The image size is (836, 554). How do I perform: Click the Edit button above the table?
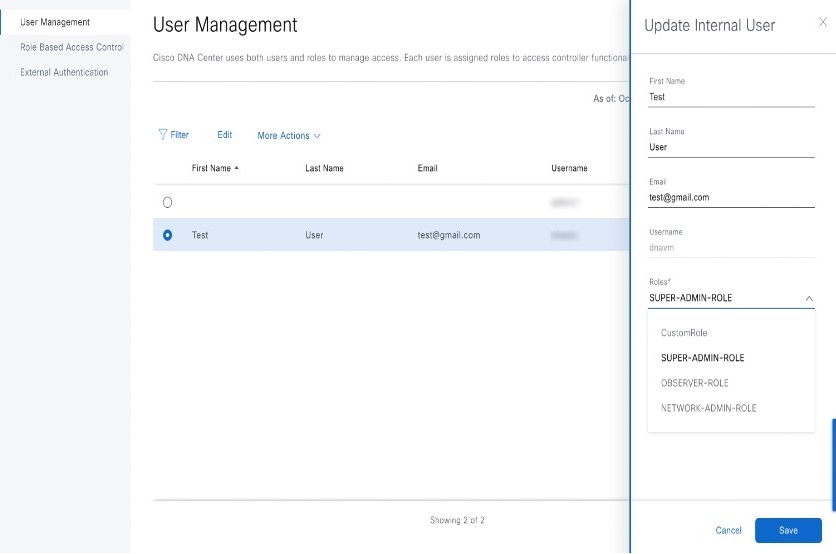tap(224, 135)
